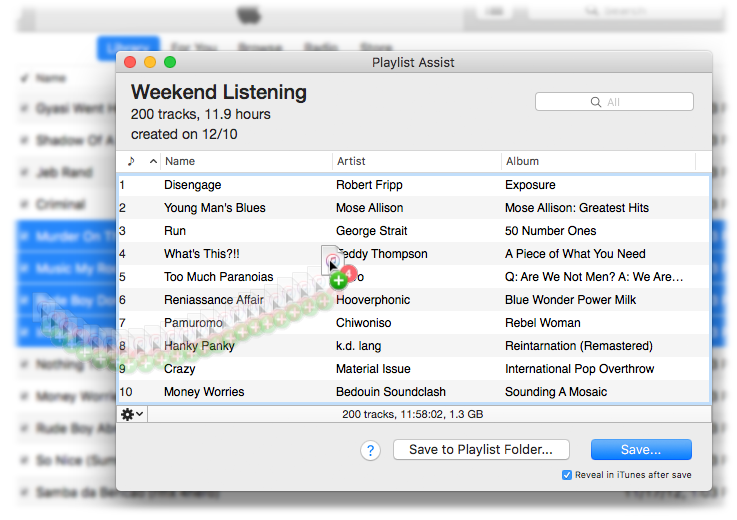Close the Playlist Assist window
The height and width of the screenshot is (520, 737).
coord(130,62)
